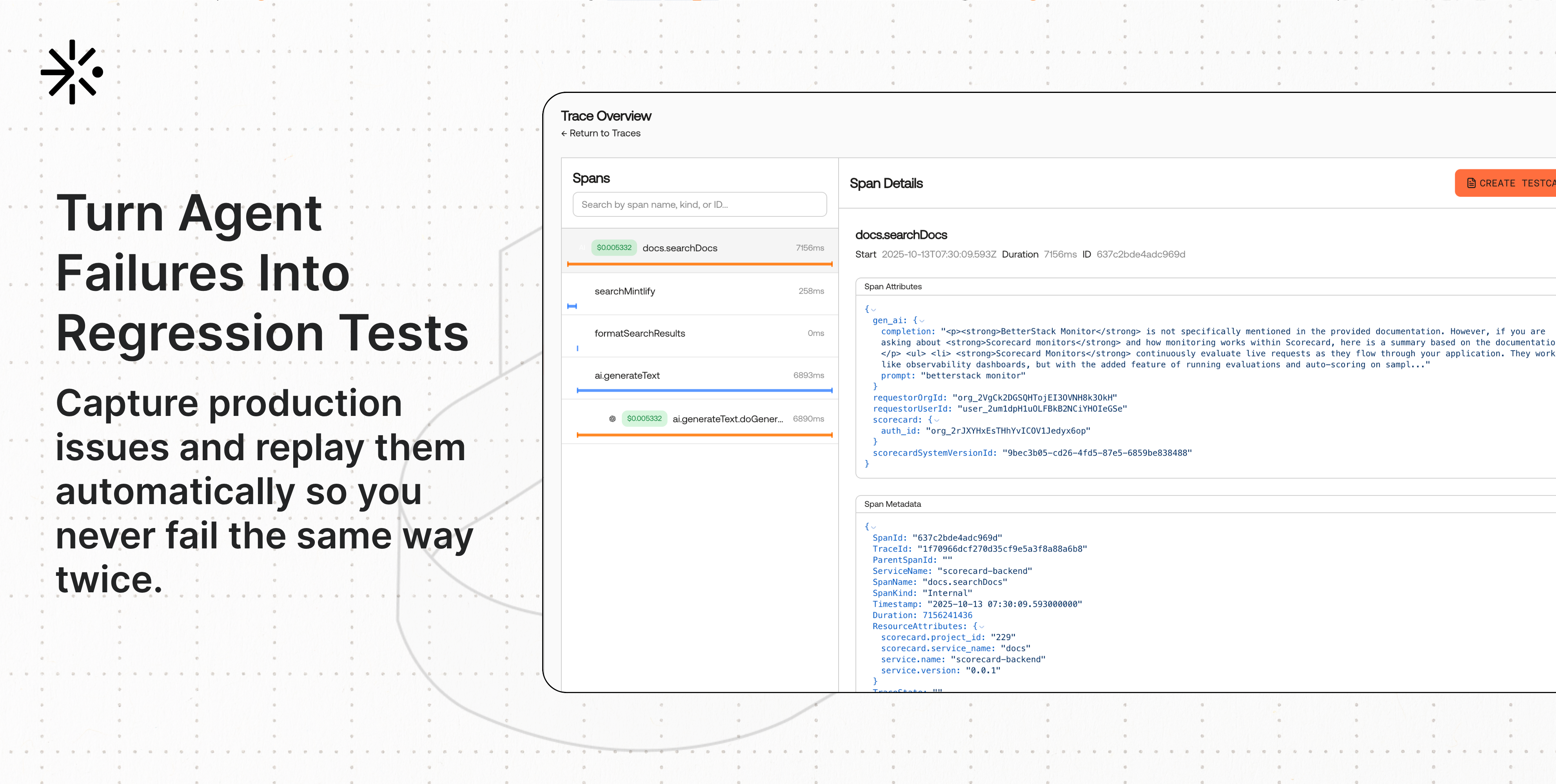Open the ai.generateText.doGenerate child span
The height and width of the screenshot is (784, 1556).
pyautogui.click(x=727, y=419)
